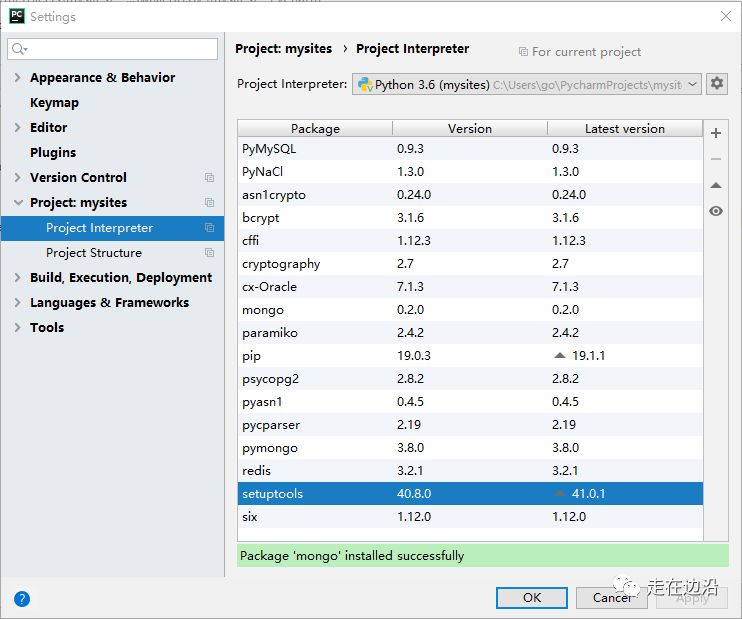This screenshot has width=742, height=619.
Task: Click the For current project icon
Action: click(523, 52)
